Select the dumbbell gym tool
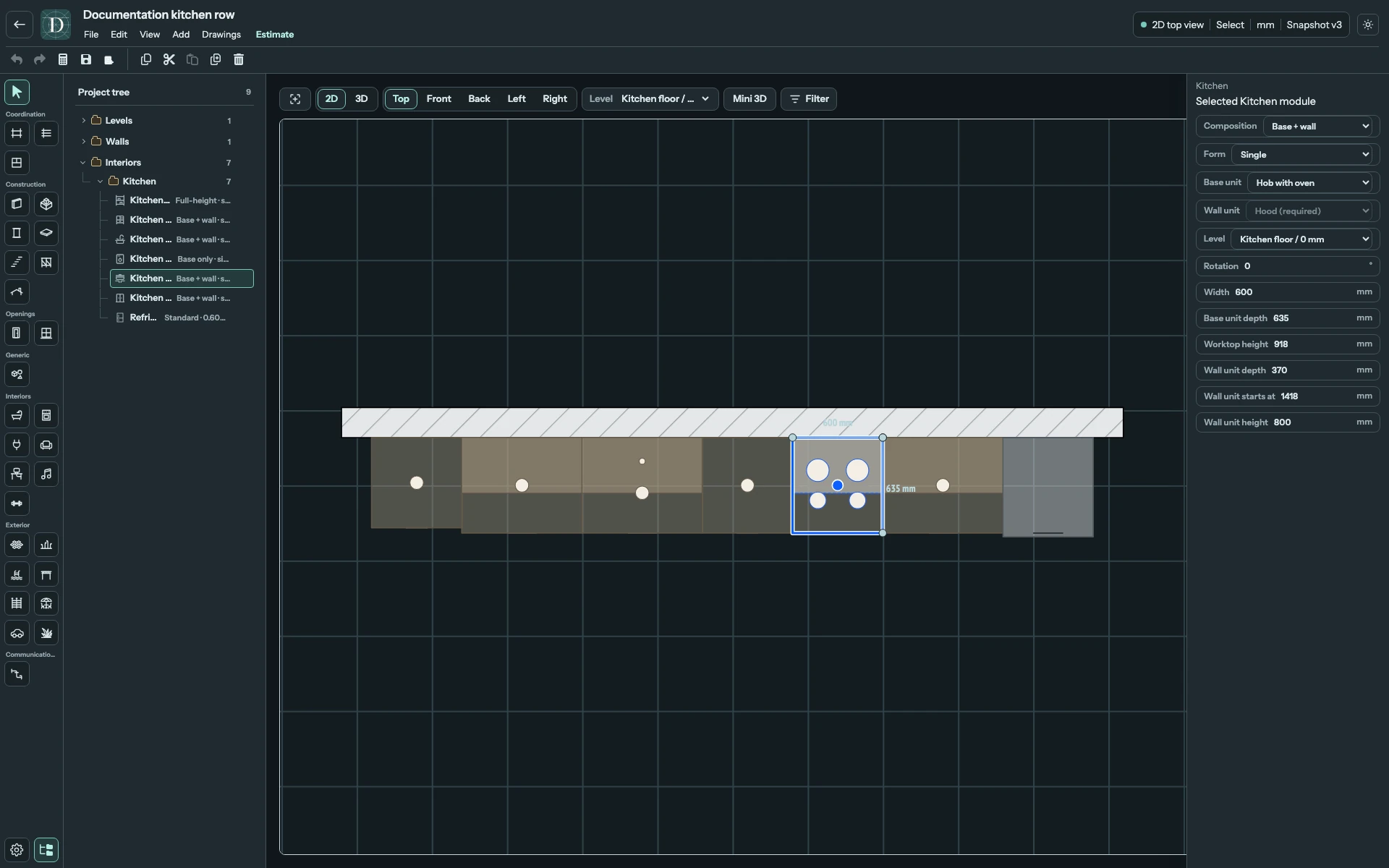 (x=17, y=503)
